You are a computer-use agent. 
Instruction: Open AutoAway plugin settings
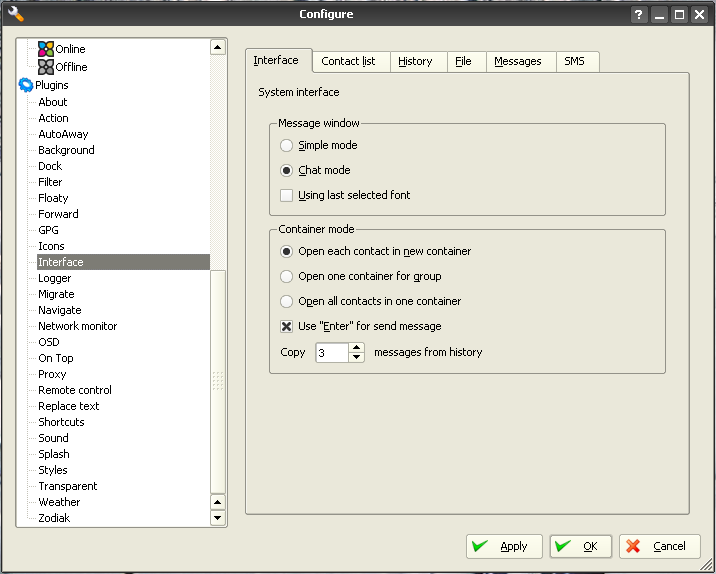pyautogui.click(x=63, y=134)
